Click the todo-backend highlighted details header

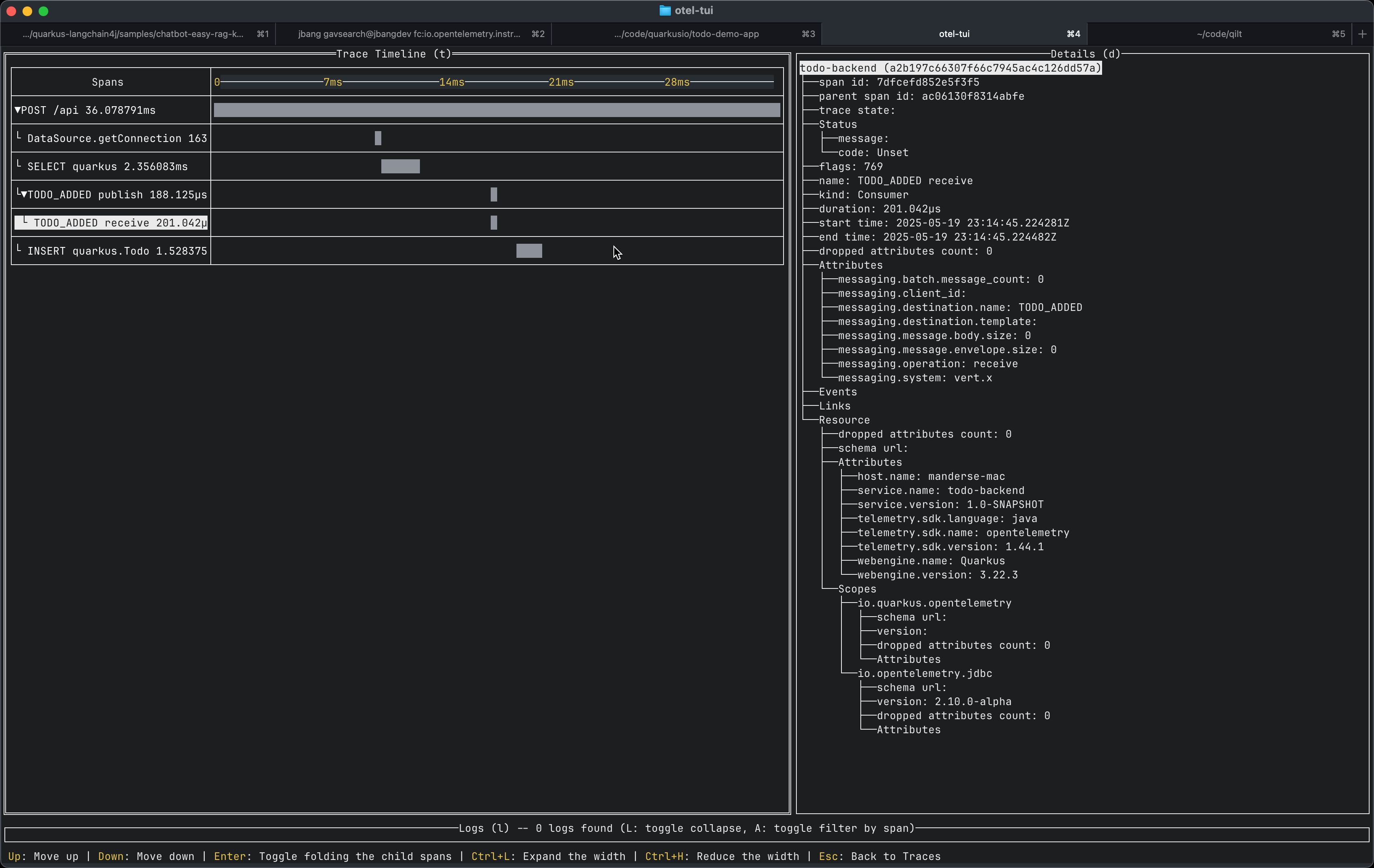pos(950,68)
